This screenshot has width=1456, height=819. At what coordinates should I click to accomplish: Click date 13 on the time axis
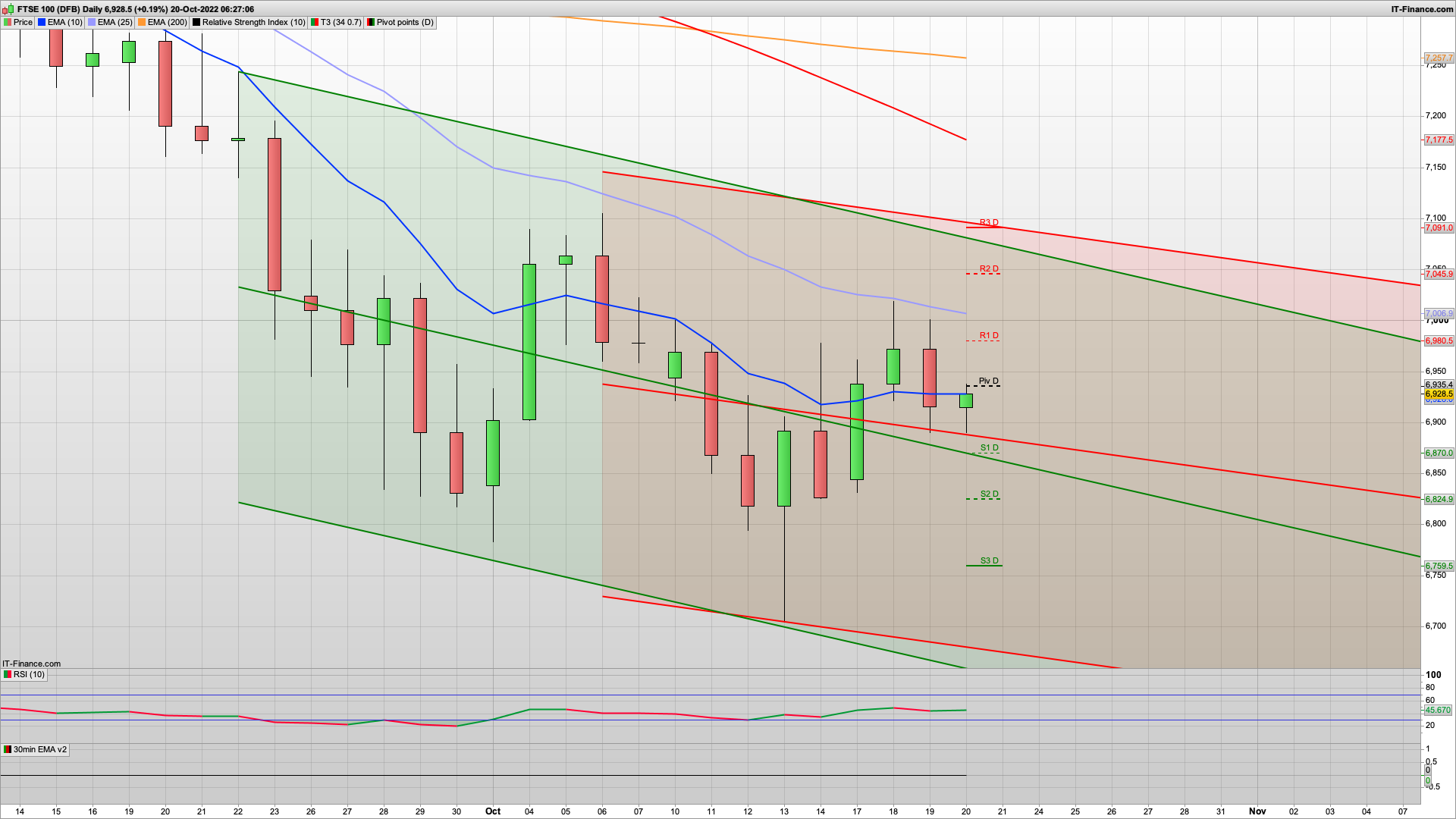tap(784, 811)
